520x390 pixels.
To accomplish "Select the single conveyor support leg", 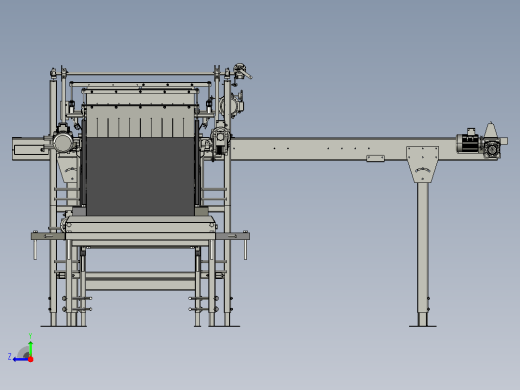I will click(x=423, y=254).
